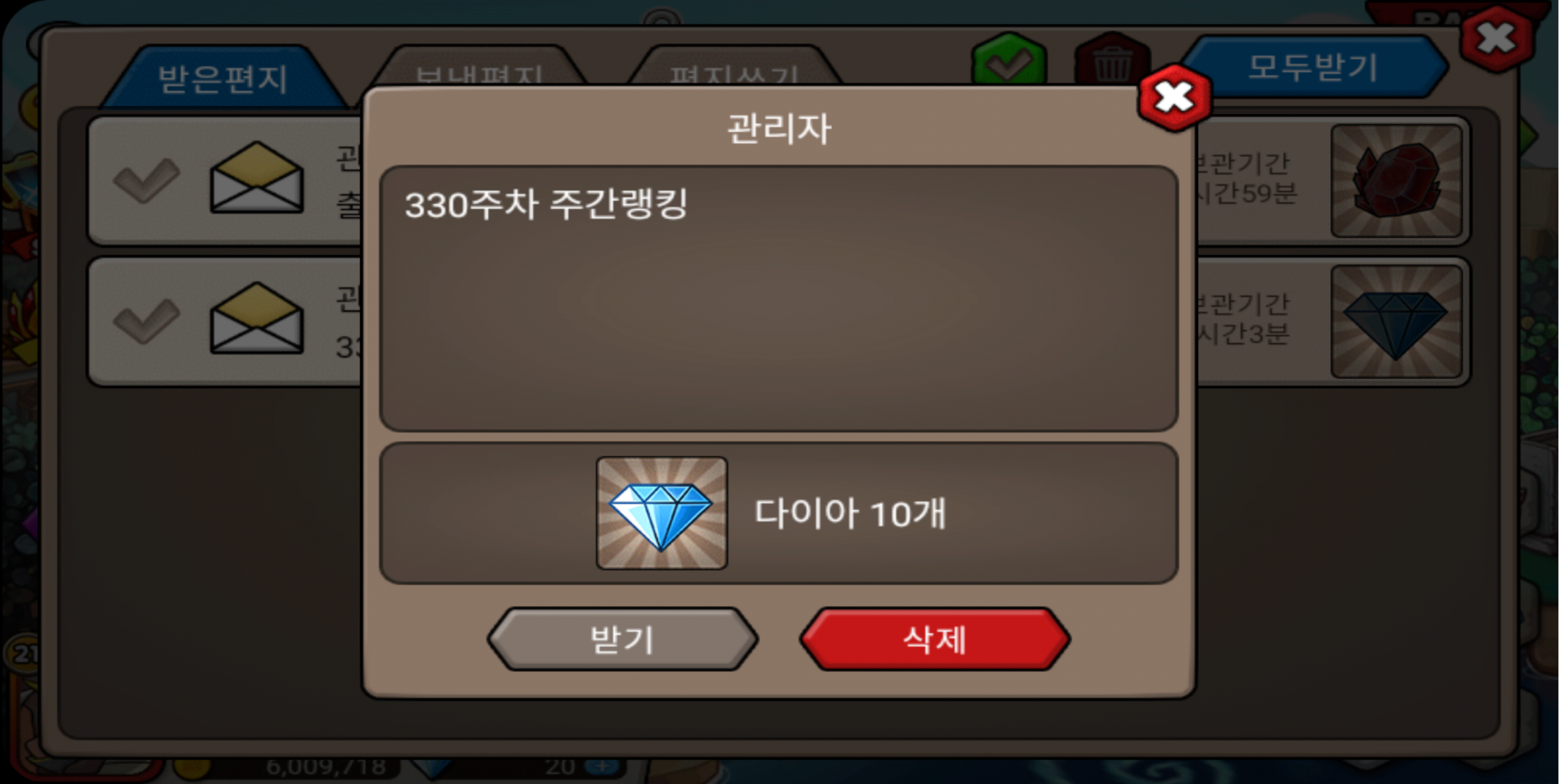The width and height of the screenshot is (1559, 784).
Task: Open the 편지쓰기 tab
Action: click(x=734, y=69)
